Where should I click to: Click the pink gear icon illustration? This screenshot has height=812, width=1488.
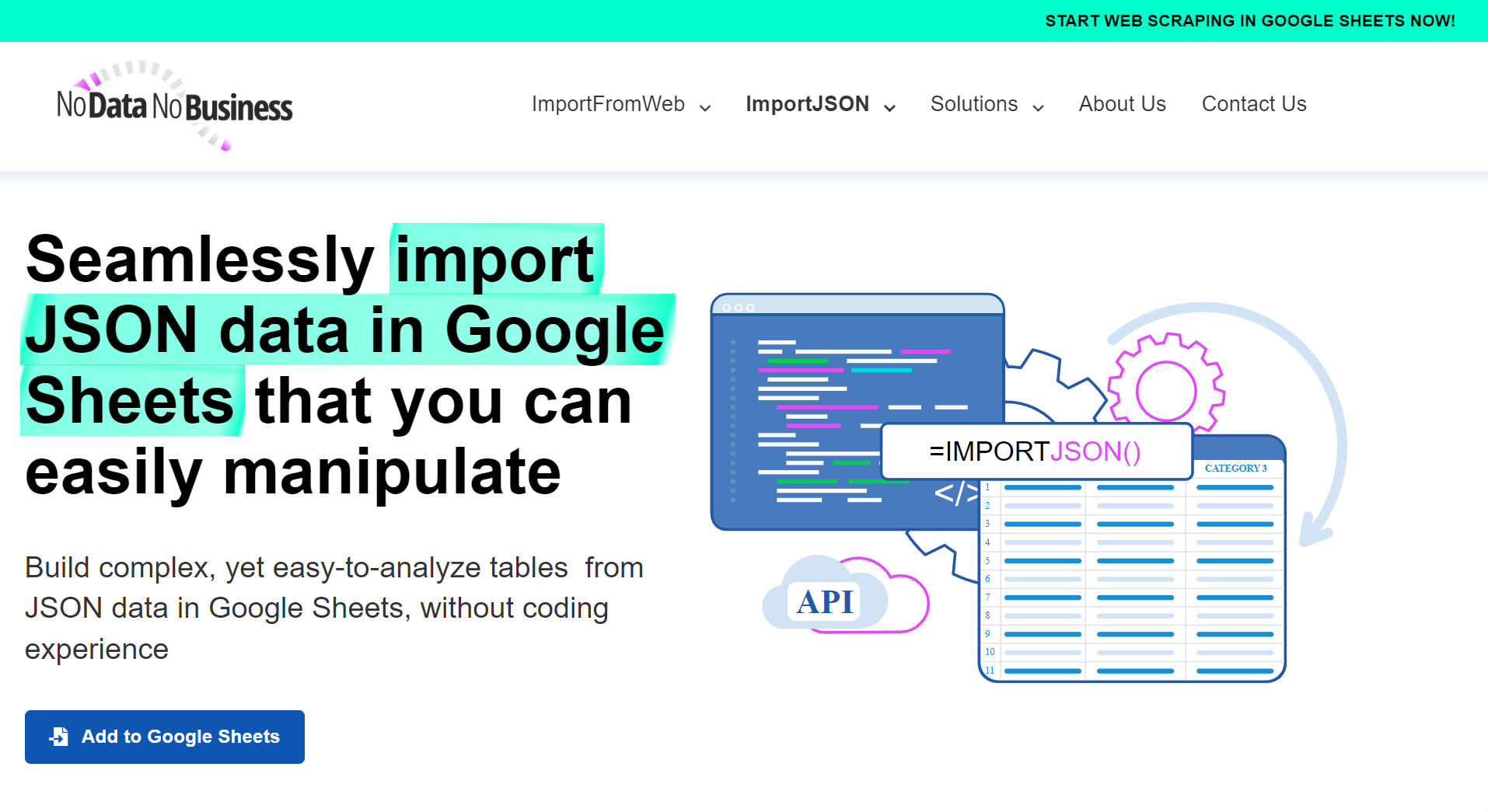coord(1166,384)
